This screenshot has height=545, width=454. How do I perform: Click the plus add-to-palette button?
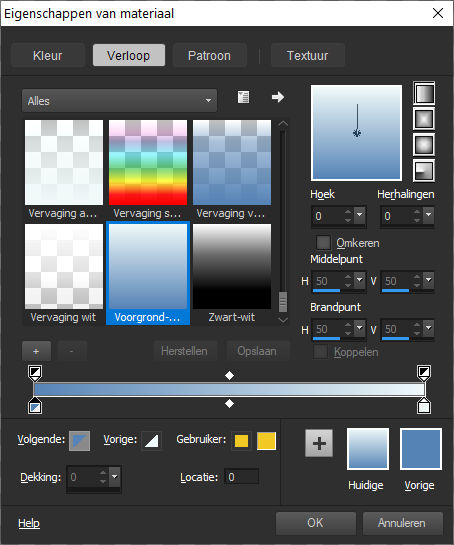(x=319, y=443)
